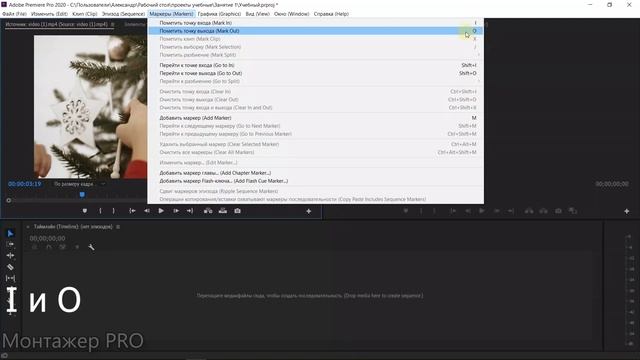Go to In point in Program monitor
Viewport: 640px width, 360px height.
tap(453, 211)
